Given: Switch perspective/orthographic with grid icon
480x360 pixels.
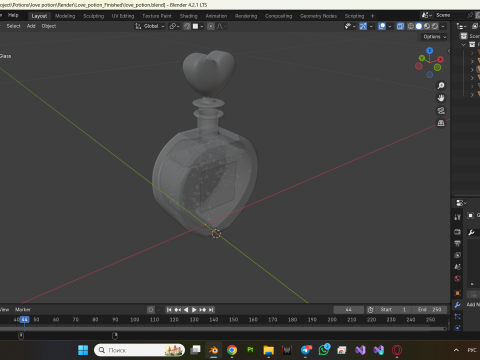Looking at the screenshot, I should click(x=441, y=123).
